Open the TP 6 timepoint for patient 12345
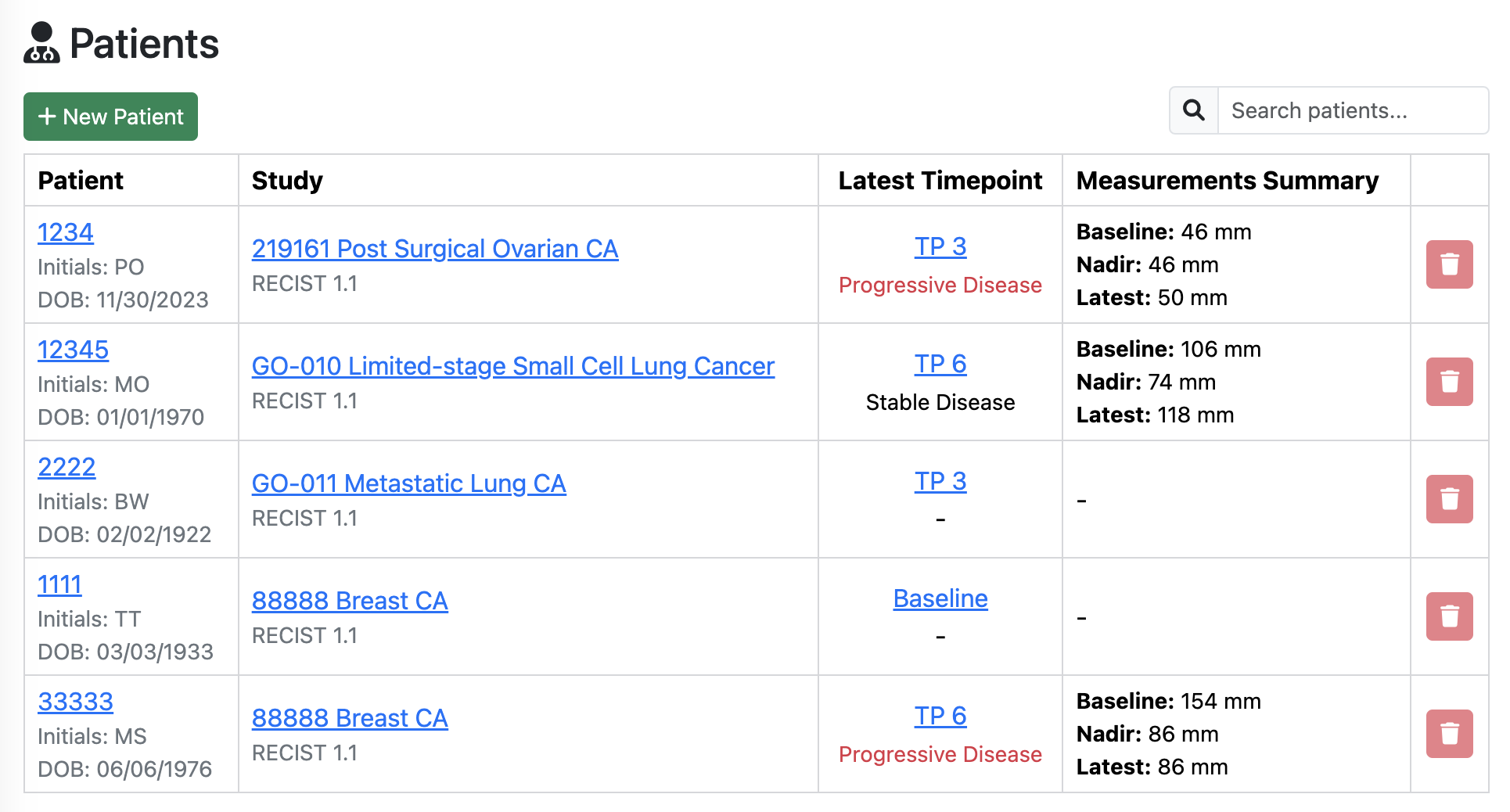 (940, 364)
